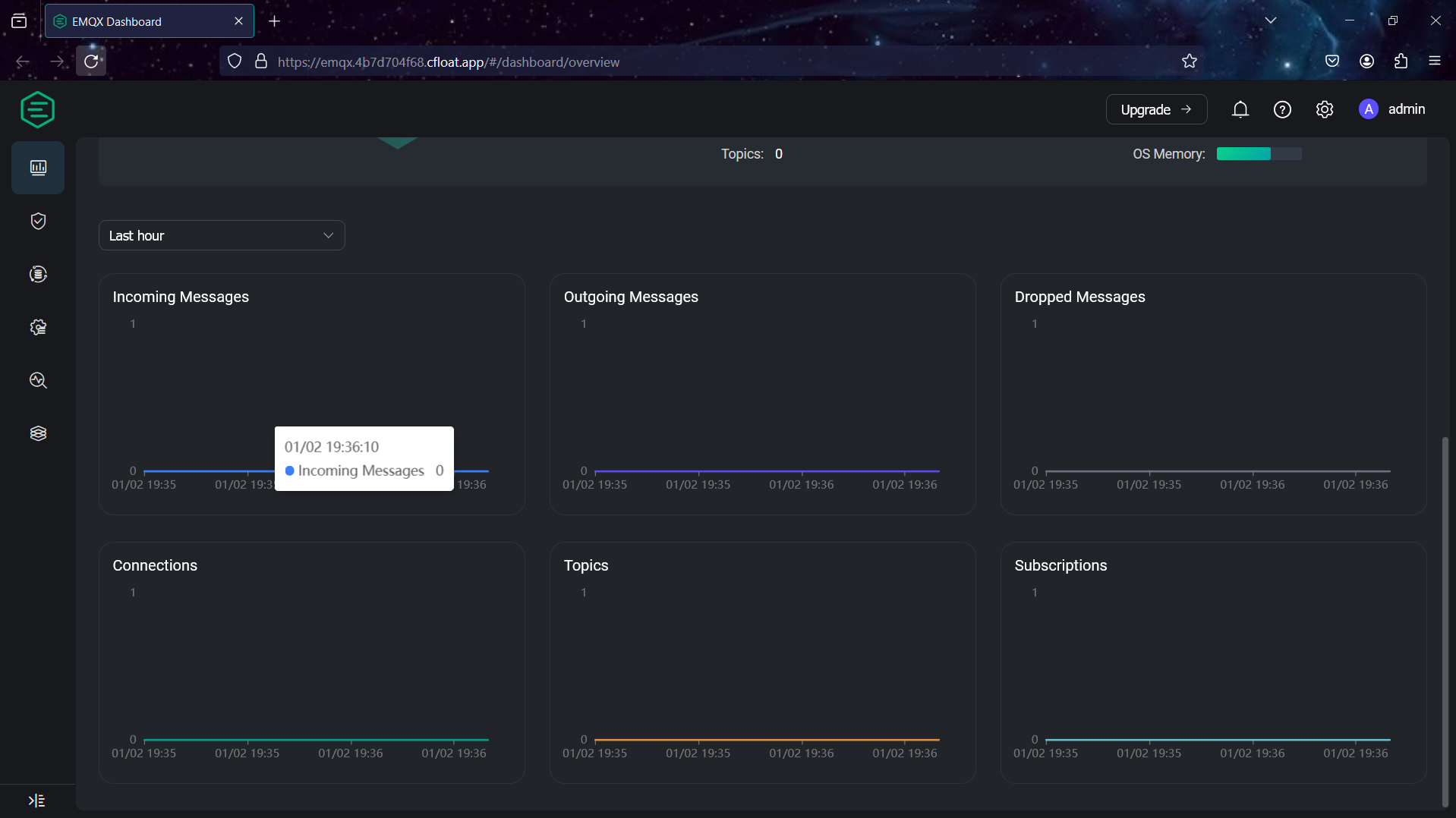
Task: Click the Upgrade button
Action: (1156, 109)
